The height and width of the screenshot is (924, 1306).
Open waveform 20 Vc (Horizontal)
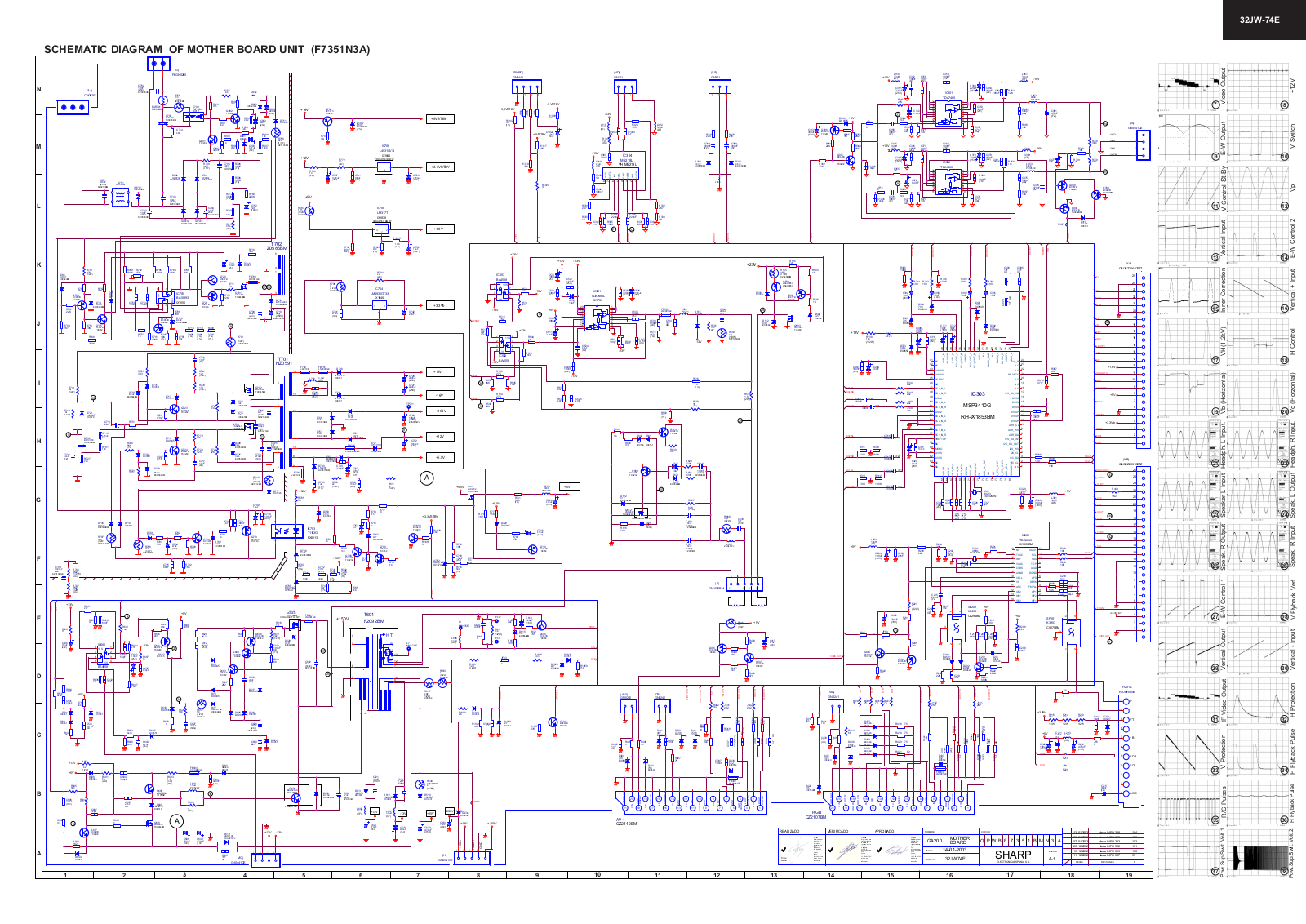click(1259, 393)
